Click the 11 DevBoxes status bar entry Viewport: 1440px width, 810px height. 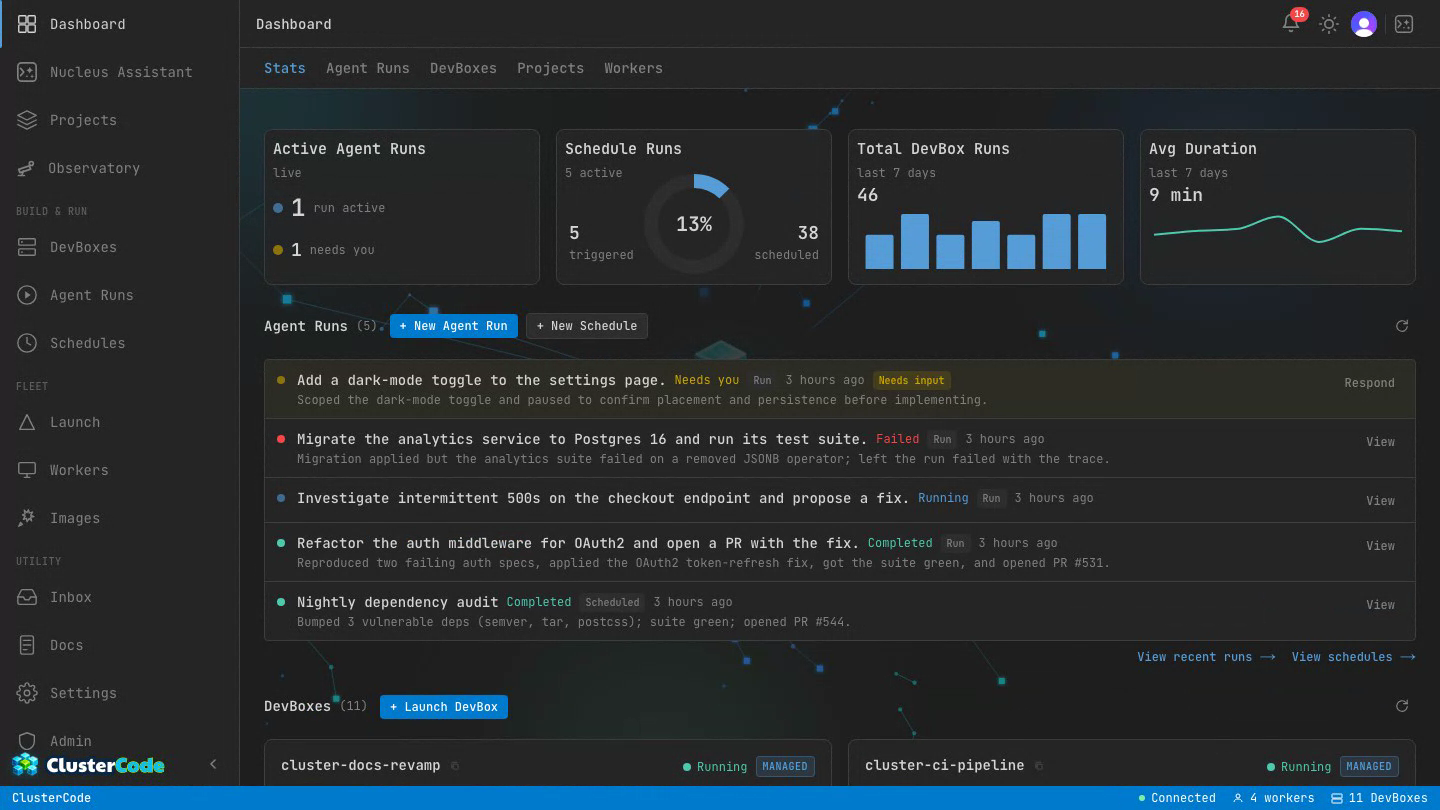coord(1379,798)
